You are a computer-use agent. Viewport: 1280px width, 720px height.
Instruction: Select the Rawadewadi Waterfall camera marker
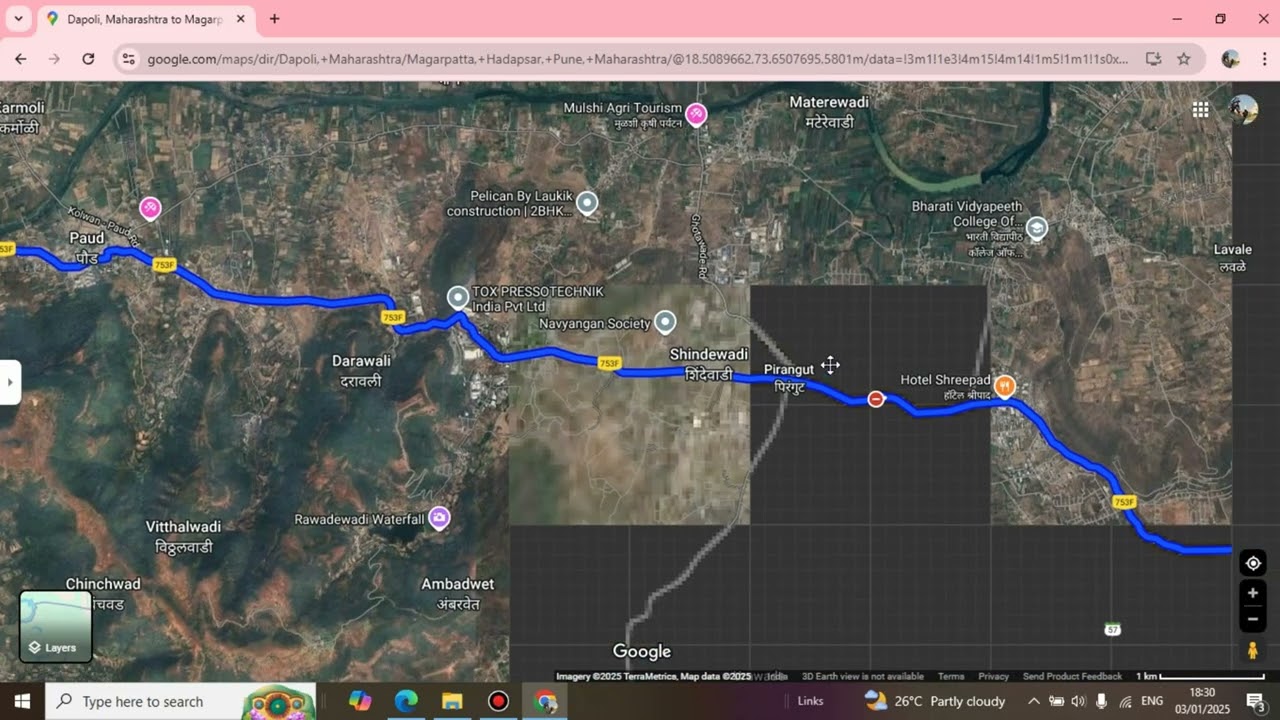pyautogui.click(x=439, y=518)
